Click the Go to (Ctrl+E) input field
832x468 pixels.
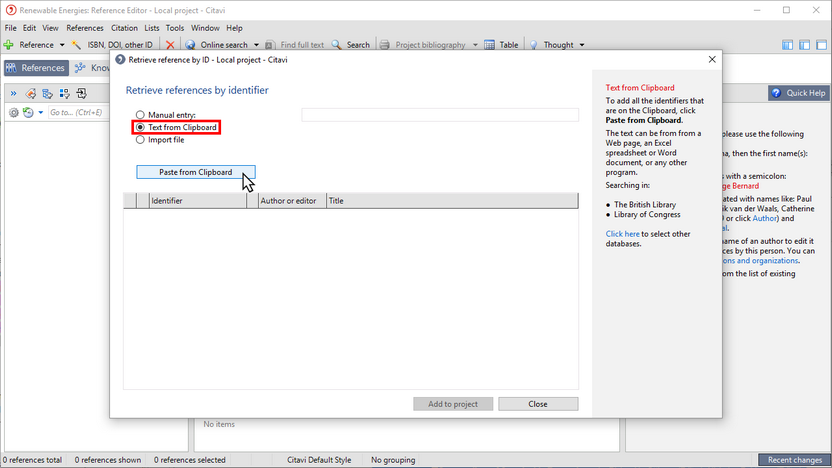pos(79,112)
